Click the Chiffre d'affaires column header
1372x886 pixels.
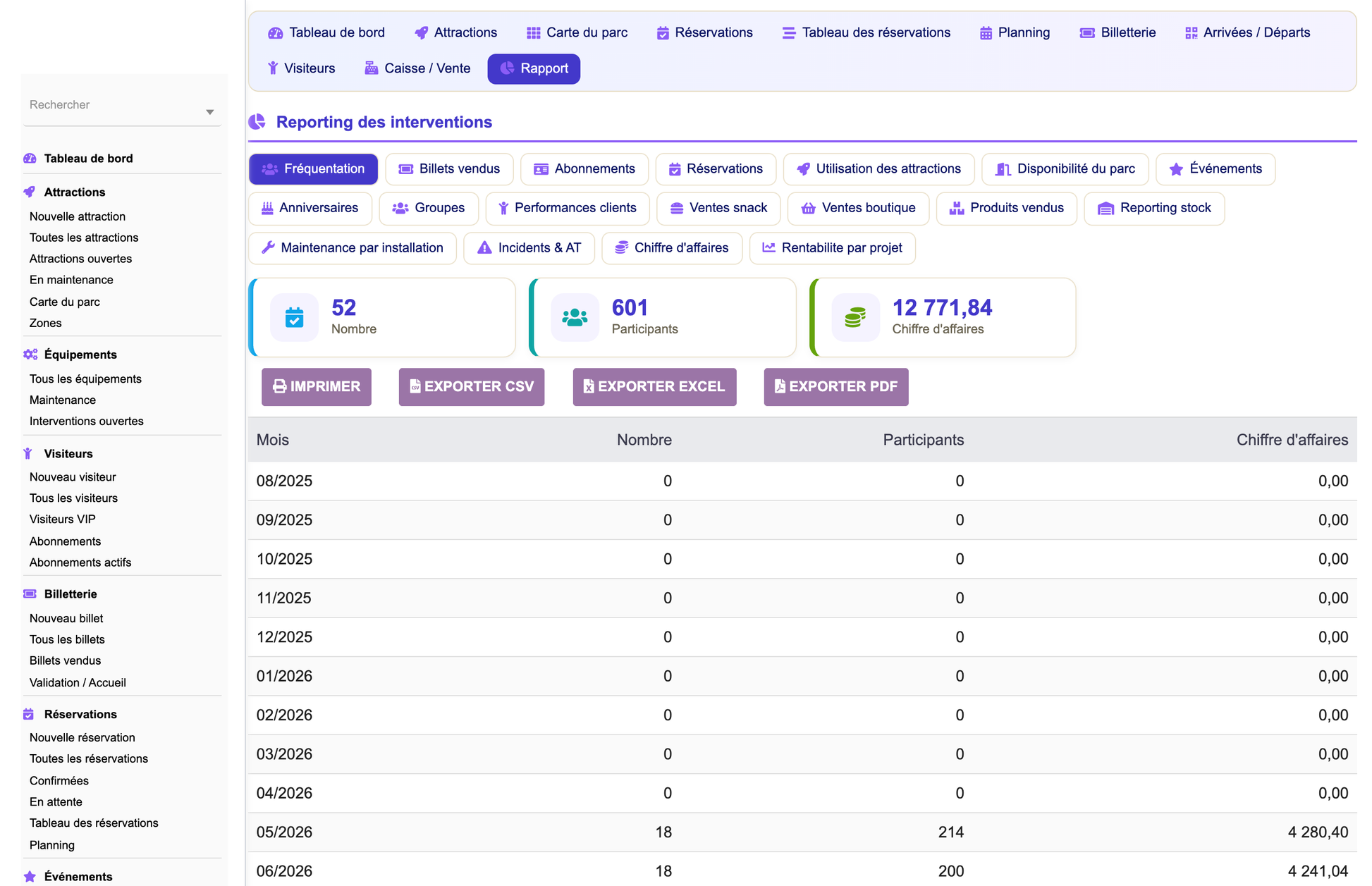tap(1292, 440)
